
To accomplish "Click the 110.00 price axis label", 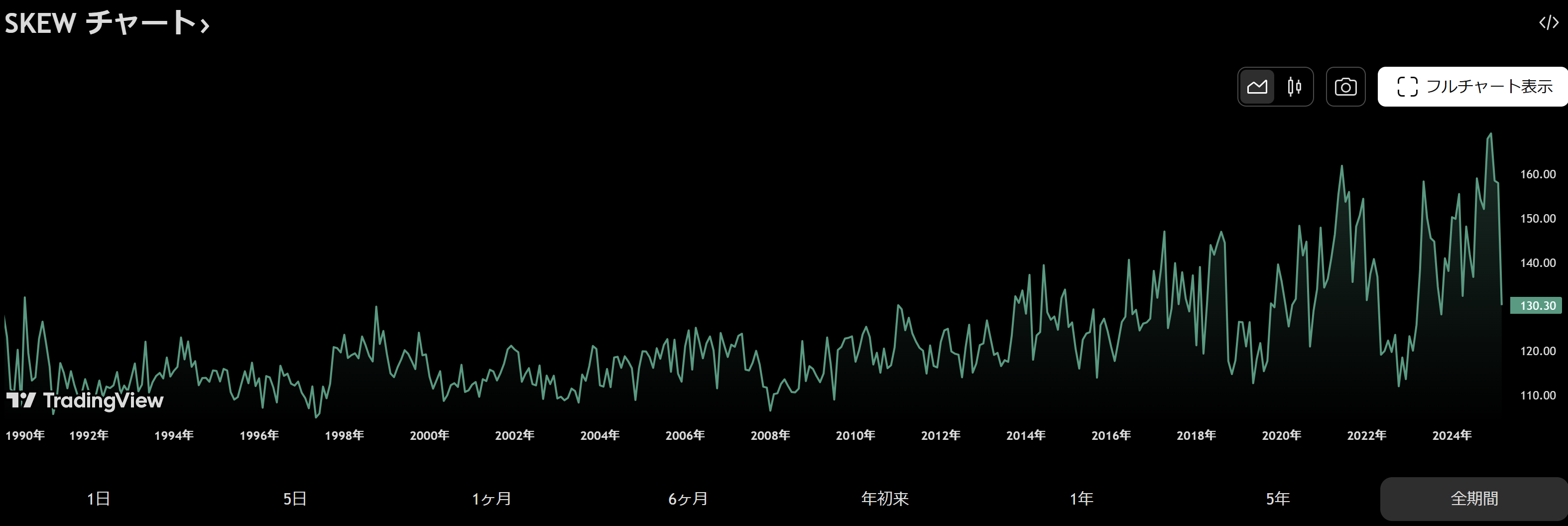I will click(1538, 395).
